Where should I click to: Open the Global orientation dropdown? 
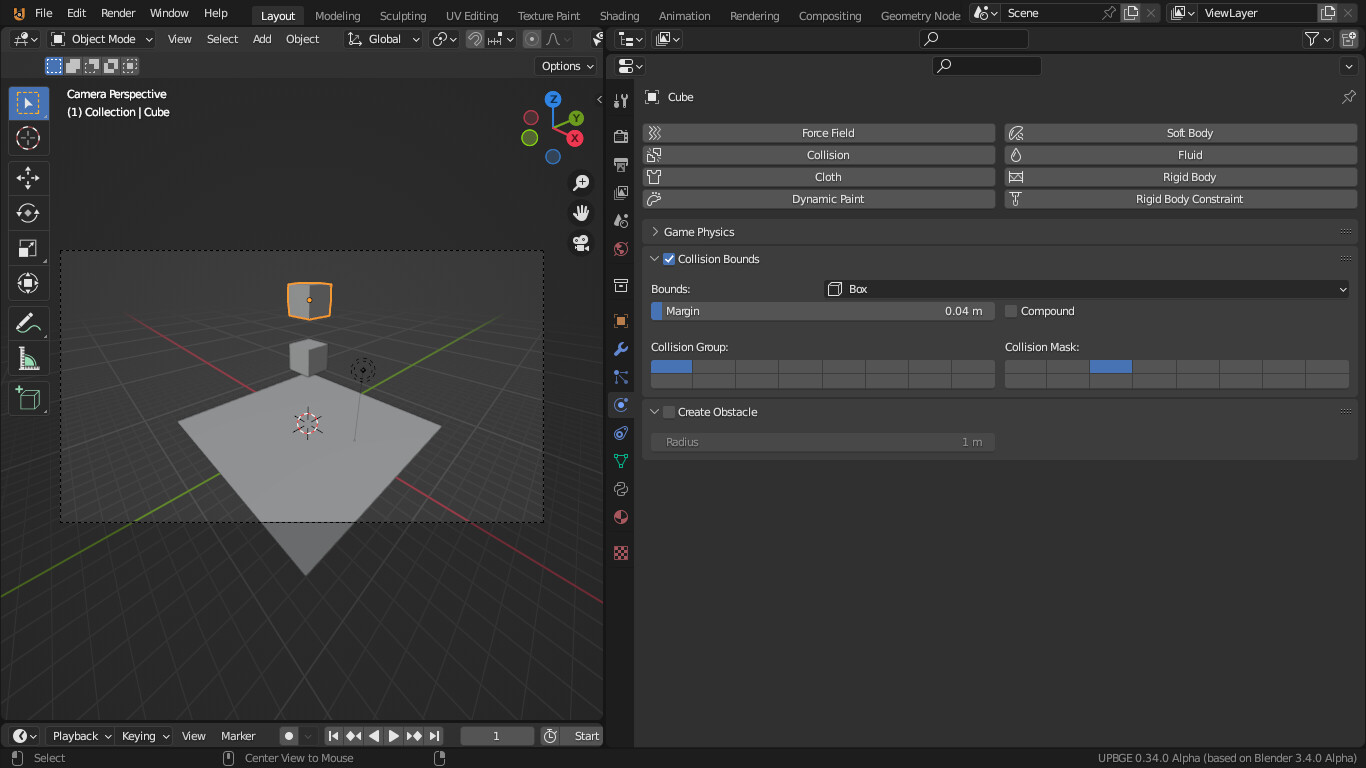[x=385, y=39]
